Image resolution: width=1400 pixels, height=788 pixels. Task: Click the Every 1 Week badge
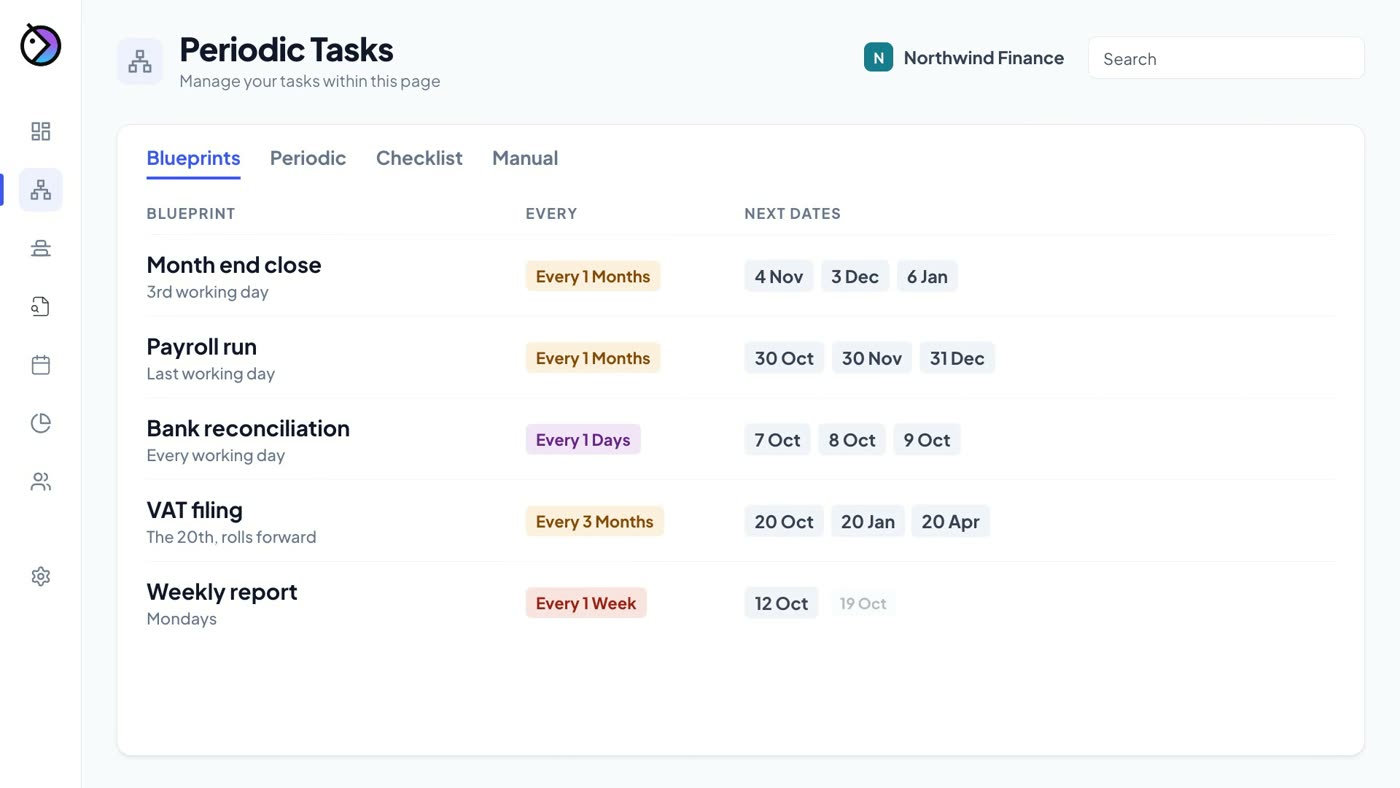(586, 603)
